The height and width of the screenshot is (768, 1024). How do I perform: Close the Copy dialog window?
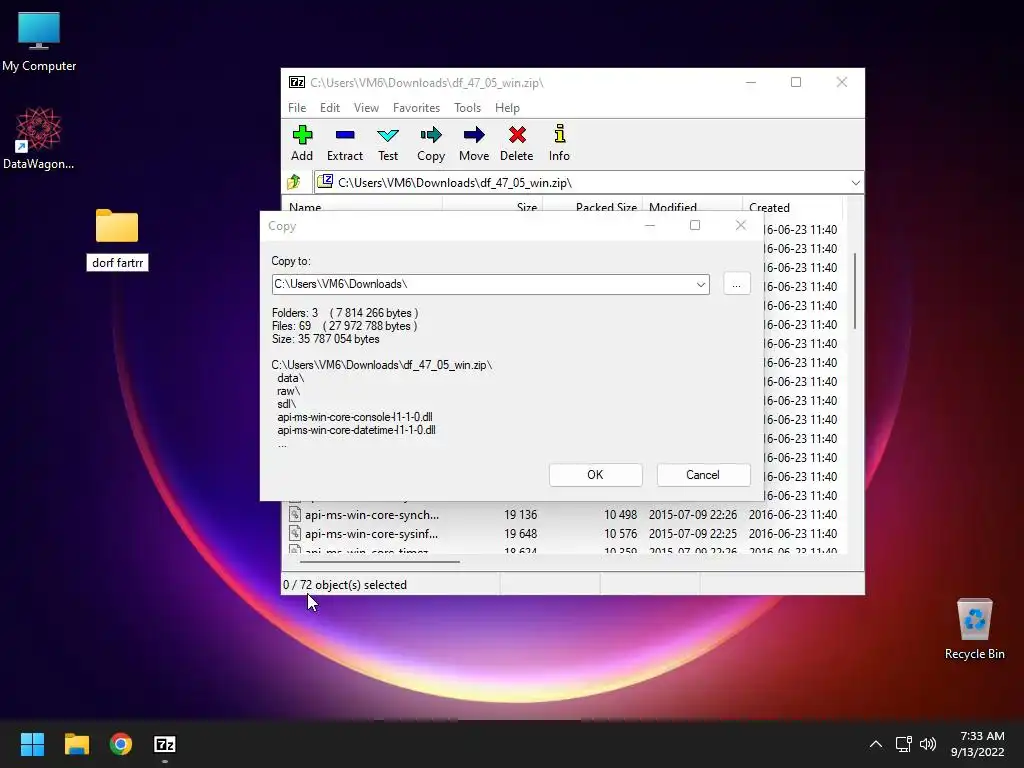741,225
